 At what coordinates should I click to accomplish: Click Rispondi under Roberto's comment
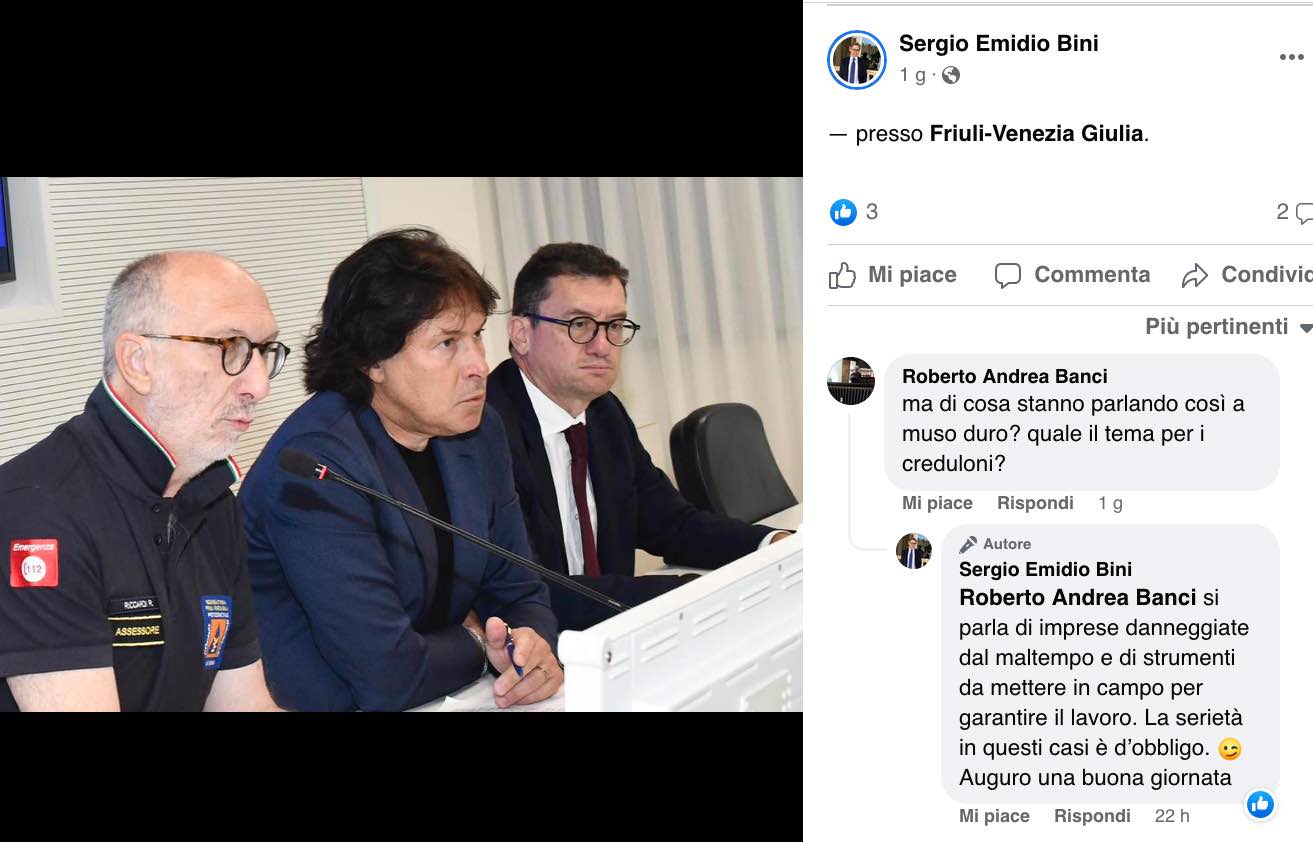pyautogui.click(x=1035, y=503)
